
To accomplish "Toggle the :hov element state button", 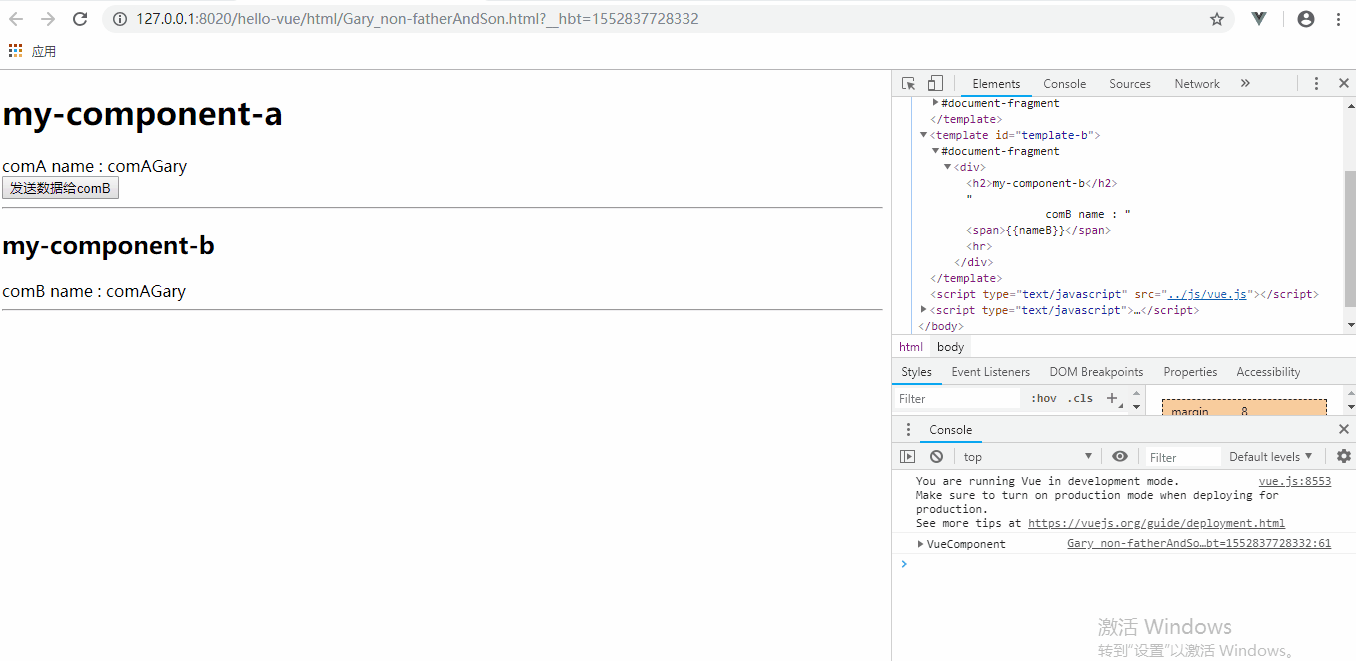I will click(1043, 398).
